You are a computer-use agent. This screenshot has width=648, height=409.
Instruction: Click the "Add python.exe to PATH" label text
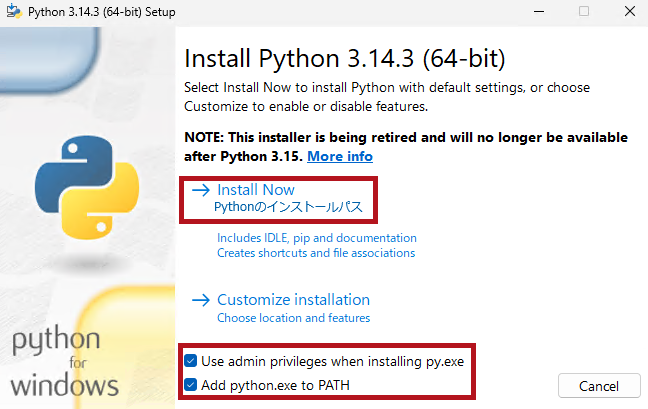[x=275, y=385]
